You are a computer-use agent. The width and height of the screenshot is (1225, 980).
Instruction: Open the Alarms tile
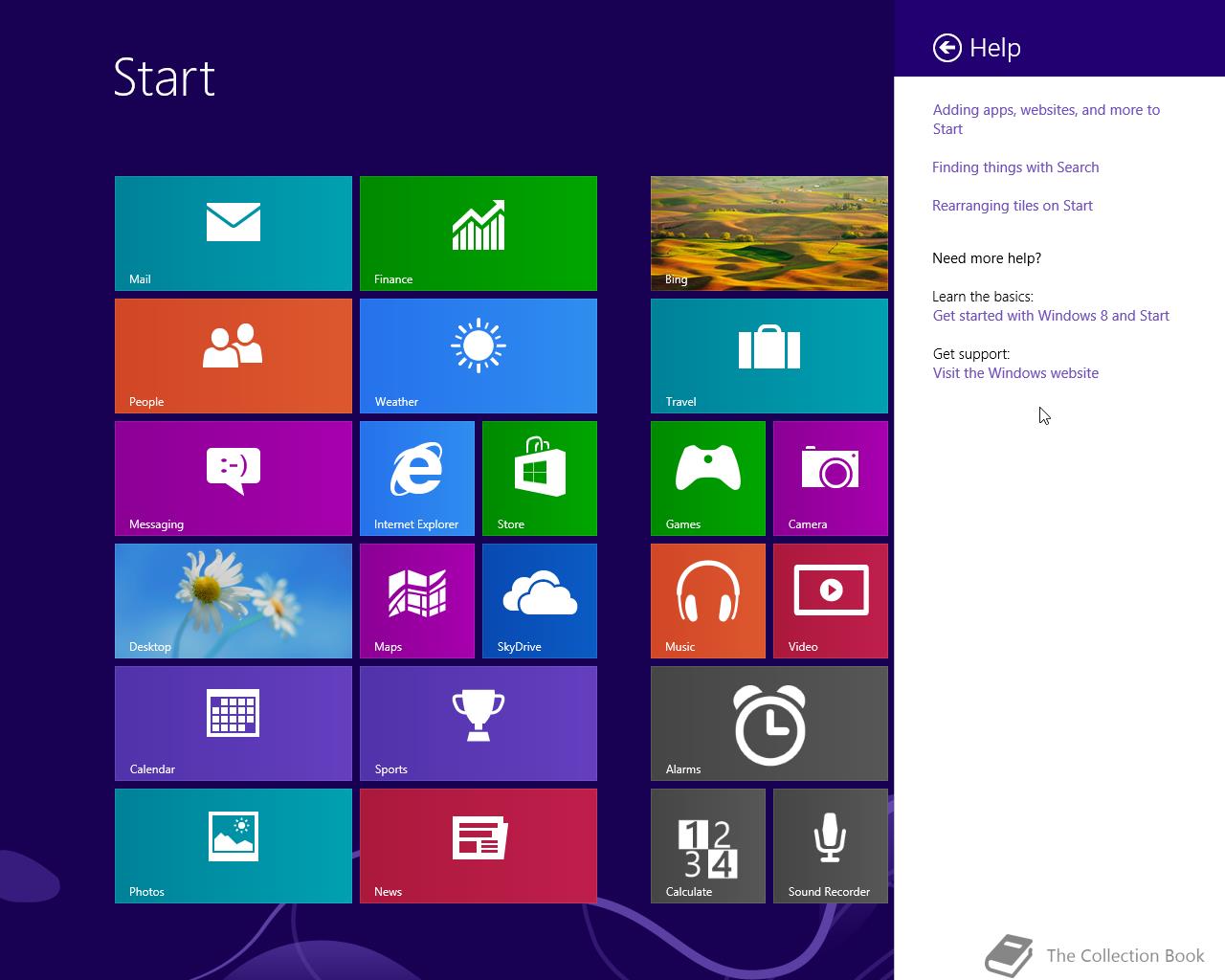coord(769,724)
